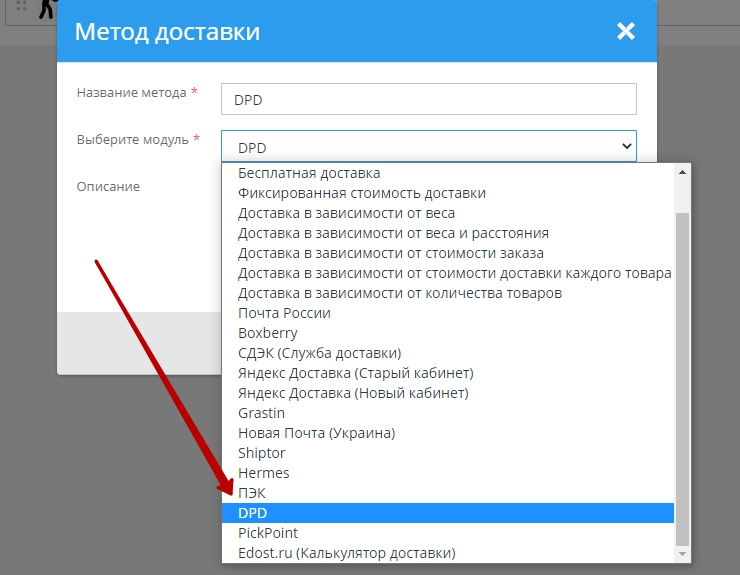This screenshot has width=740, height=575.
Task: Select PickPoint from module list
Action: 268,533
